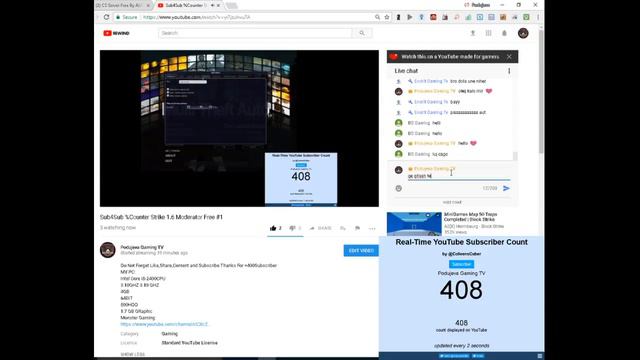Screen dimensions: 640x360
Task: Click the blue Edit Video button
Action: pos(361,251)
